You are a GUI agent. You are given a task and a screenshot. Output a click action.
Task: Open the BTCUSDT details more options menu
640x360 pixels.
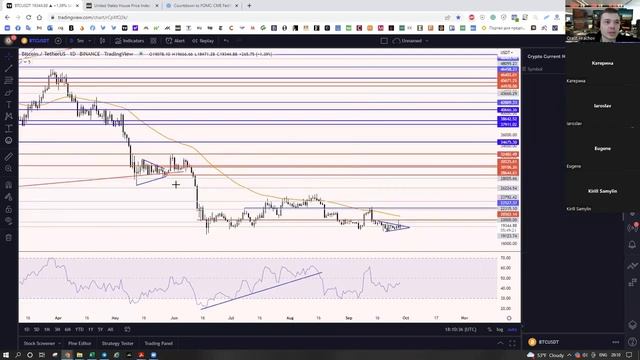(x=616, y=342)
